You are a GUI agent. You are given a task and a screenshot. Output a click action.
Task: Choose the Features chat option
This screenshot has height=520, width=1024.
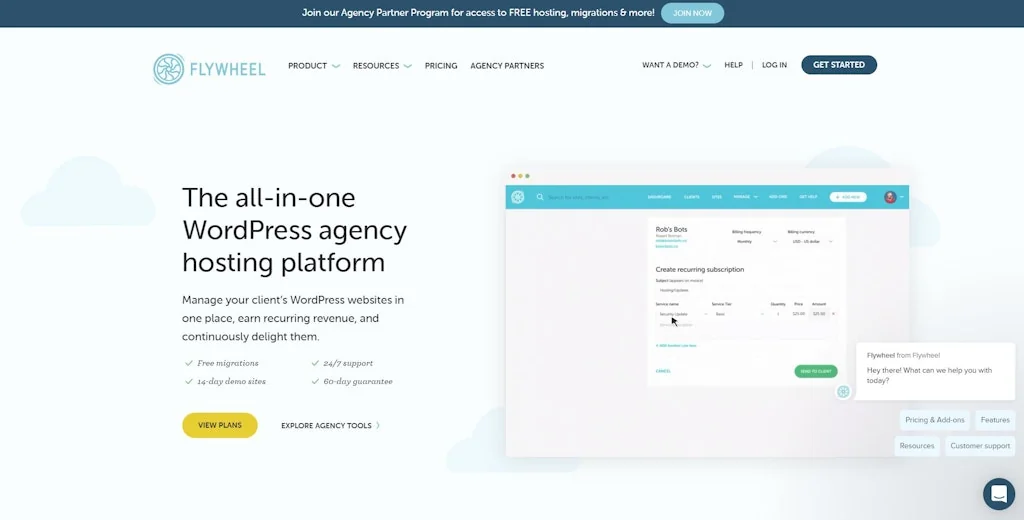point(995,420)
